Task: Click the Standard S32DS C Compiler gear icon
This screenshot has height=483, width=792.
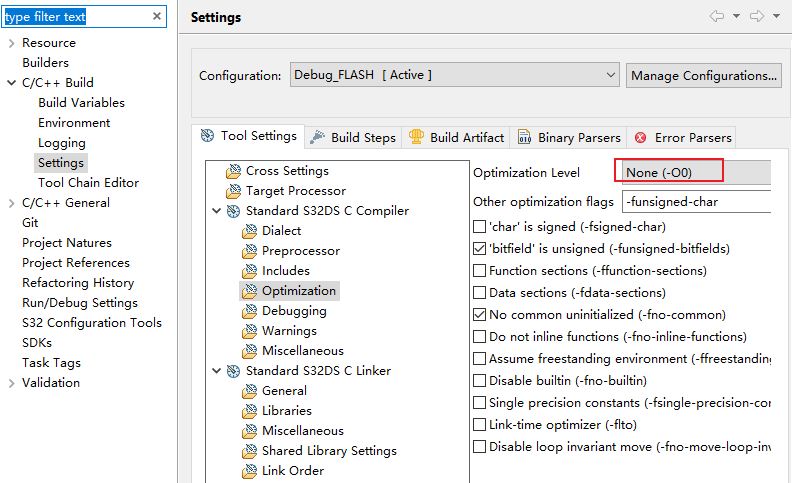Action: tap(233, 211)
